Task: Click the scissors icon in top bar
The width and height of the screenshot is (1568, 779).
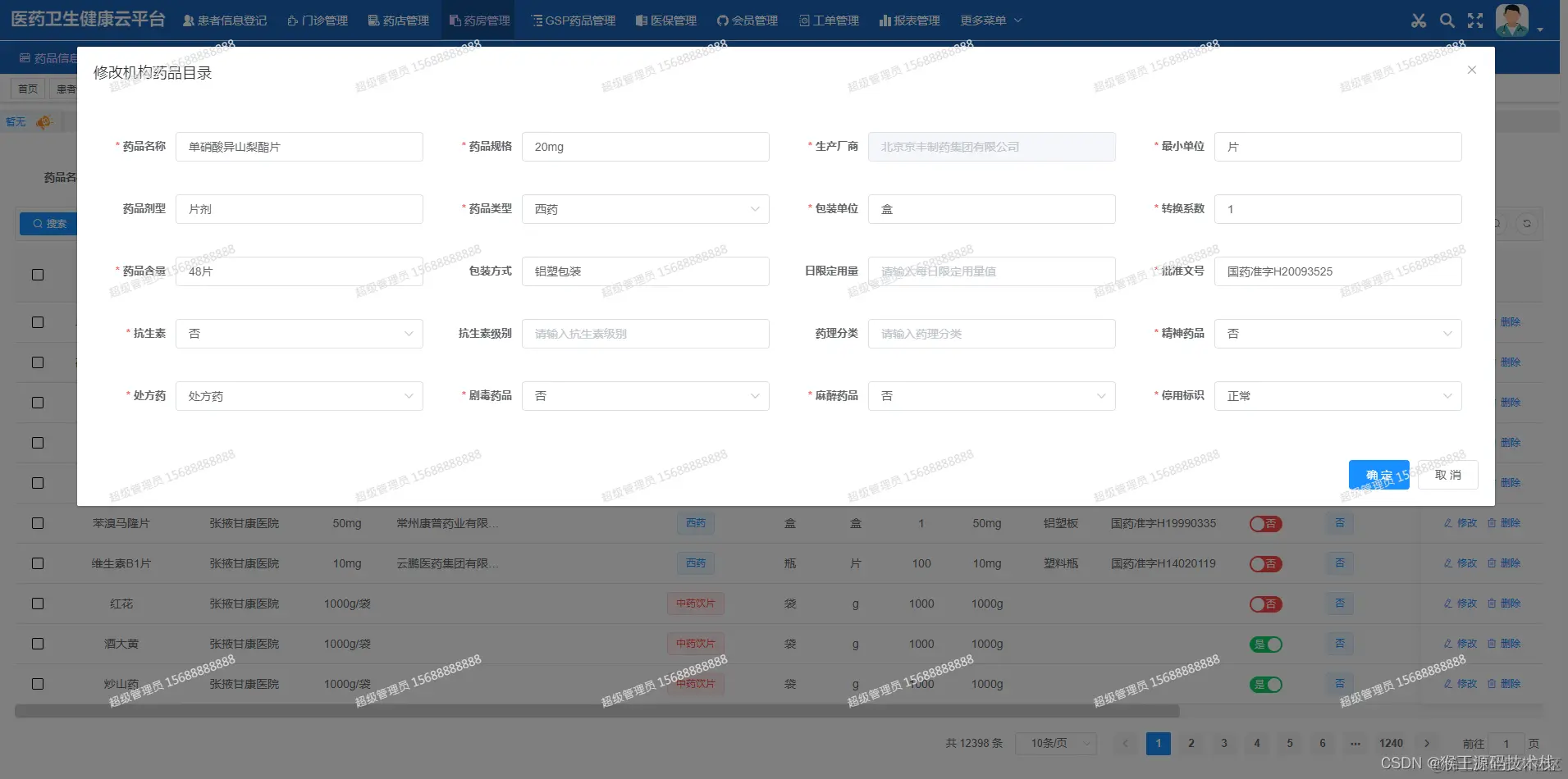Action: tap(1419, 20)
